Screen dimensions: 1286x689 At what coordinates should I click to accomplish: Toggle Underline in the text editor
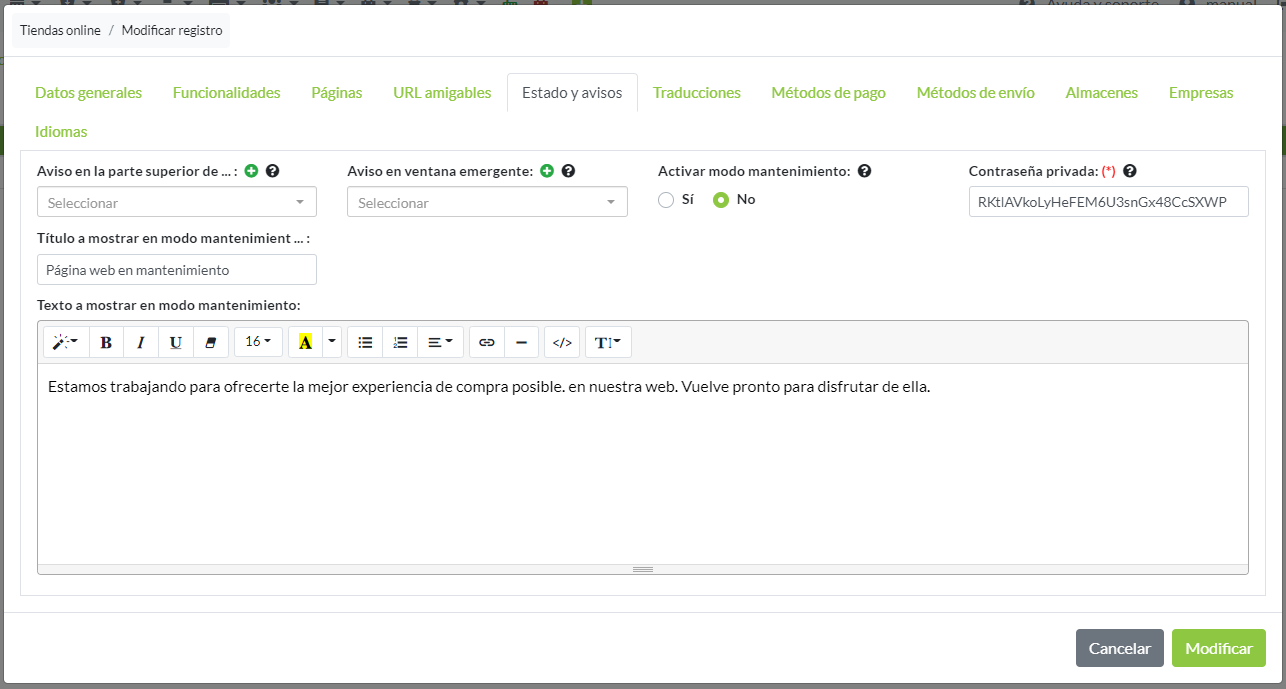[176, 342]
